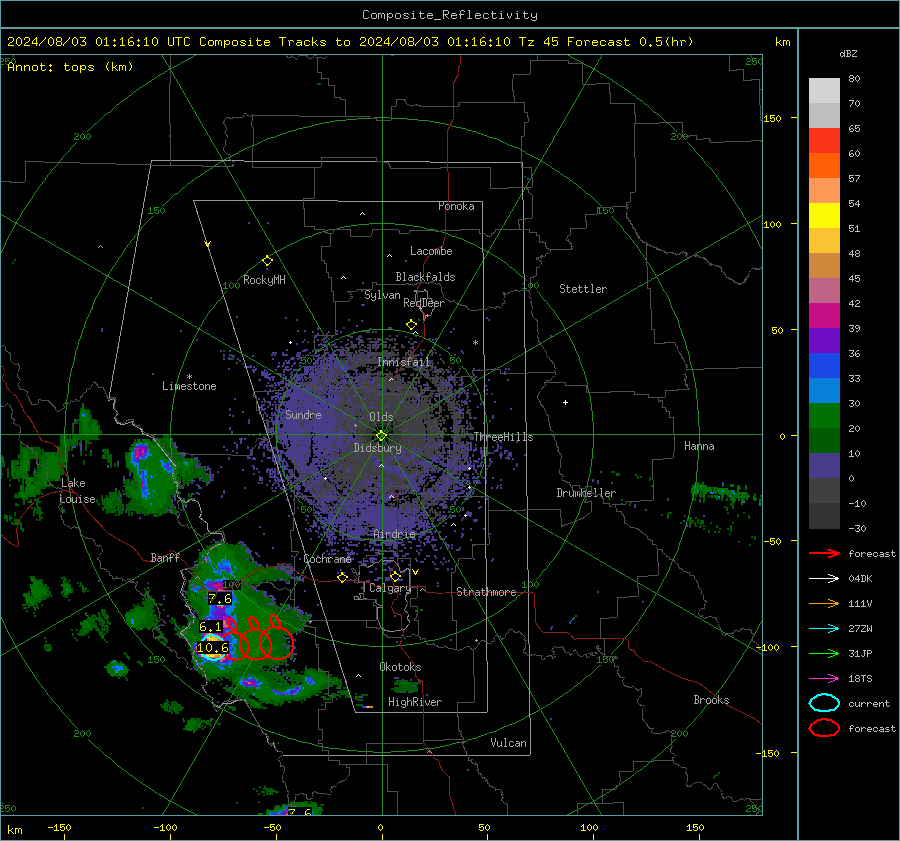The image size is (900, 841).
Task: Click the timestamp header text line
Action: tap(350, 42)
